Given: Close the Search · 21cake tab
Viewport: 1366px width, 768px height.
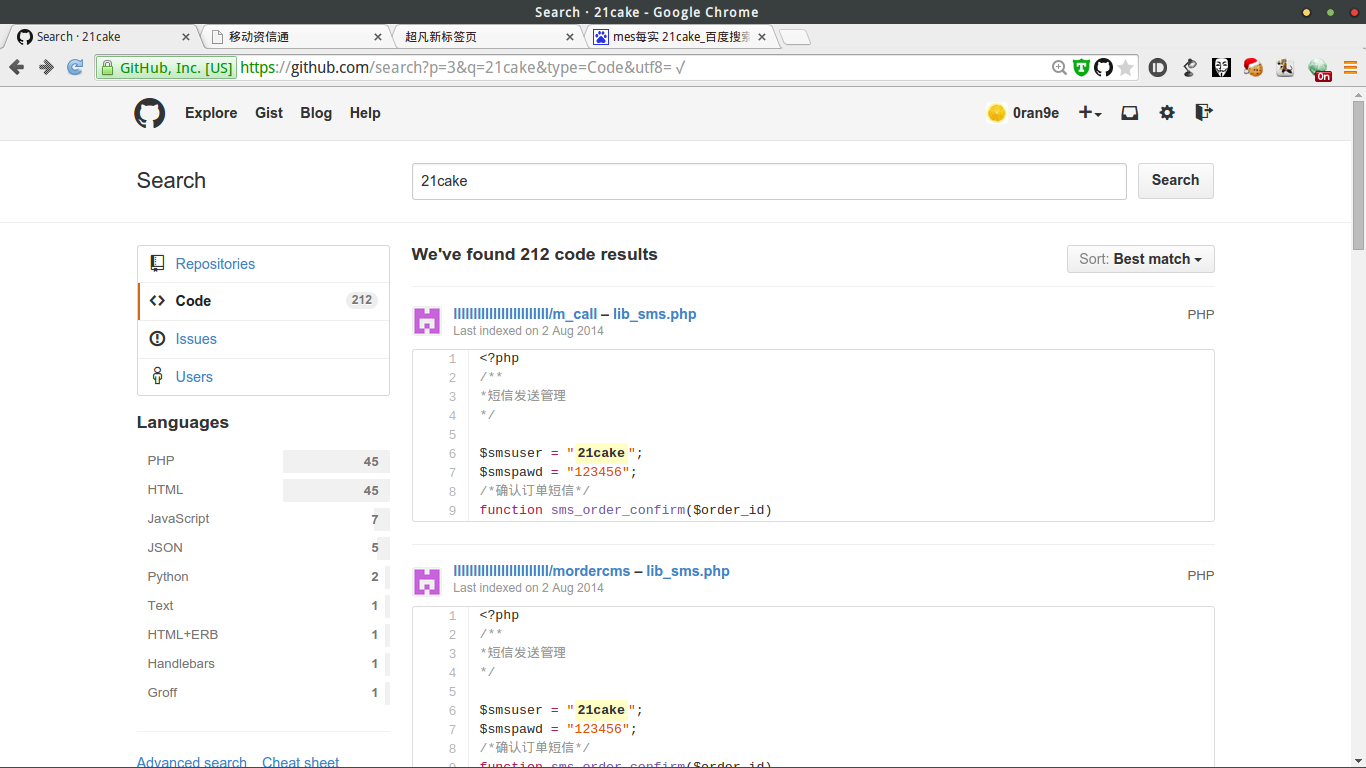Looking at the screenshot, I should 186,37.
